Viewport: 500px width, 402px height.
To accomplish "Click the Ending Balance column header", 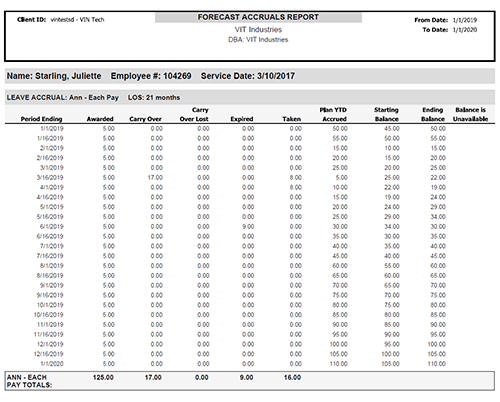I will coord(433,114).
